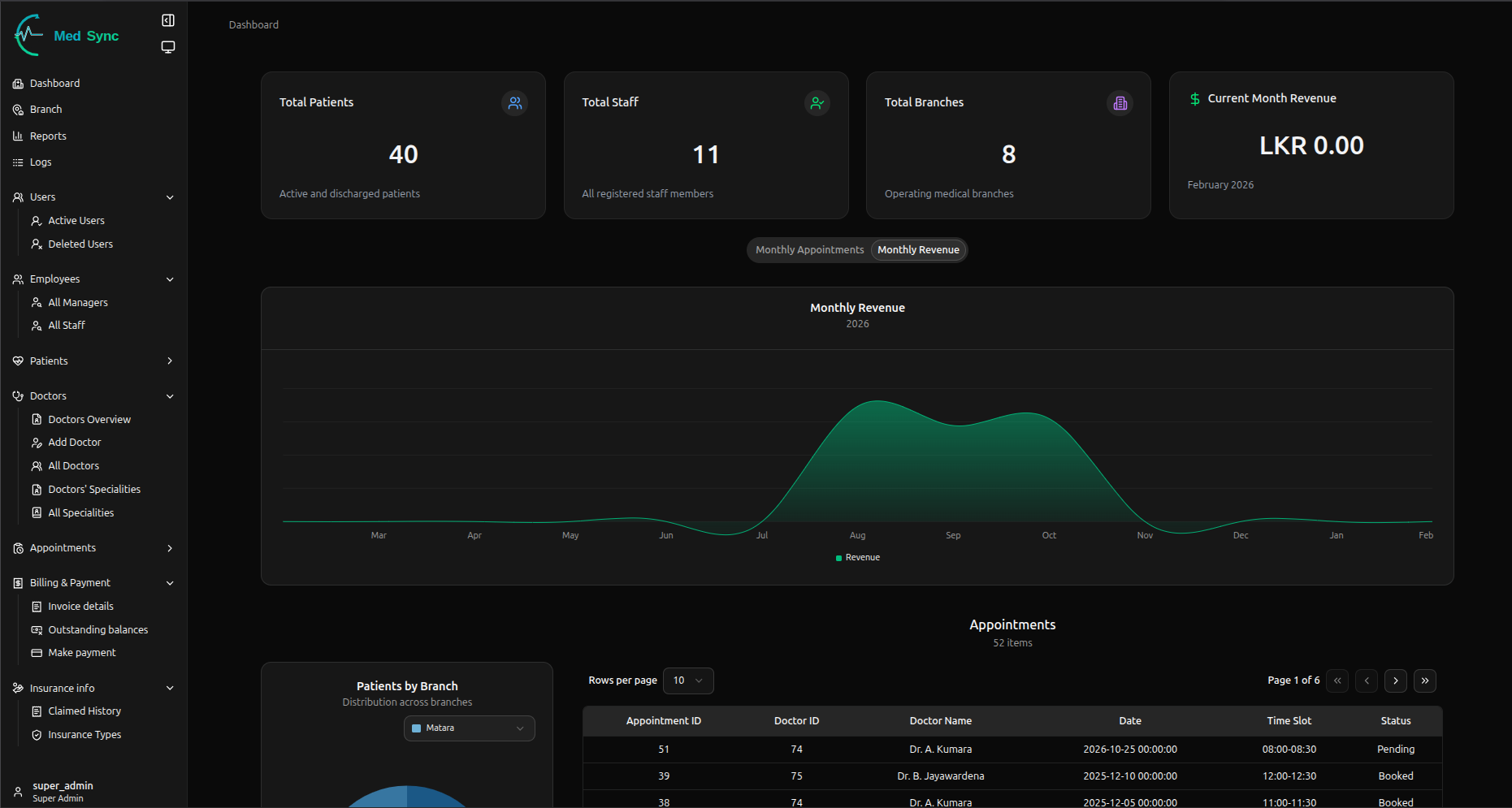Screen dimensions: 1512x808
Task: Select the Monthly Revenue toggle
Action: point(918,250)
